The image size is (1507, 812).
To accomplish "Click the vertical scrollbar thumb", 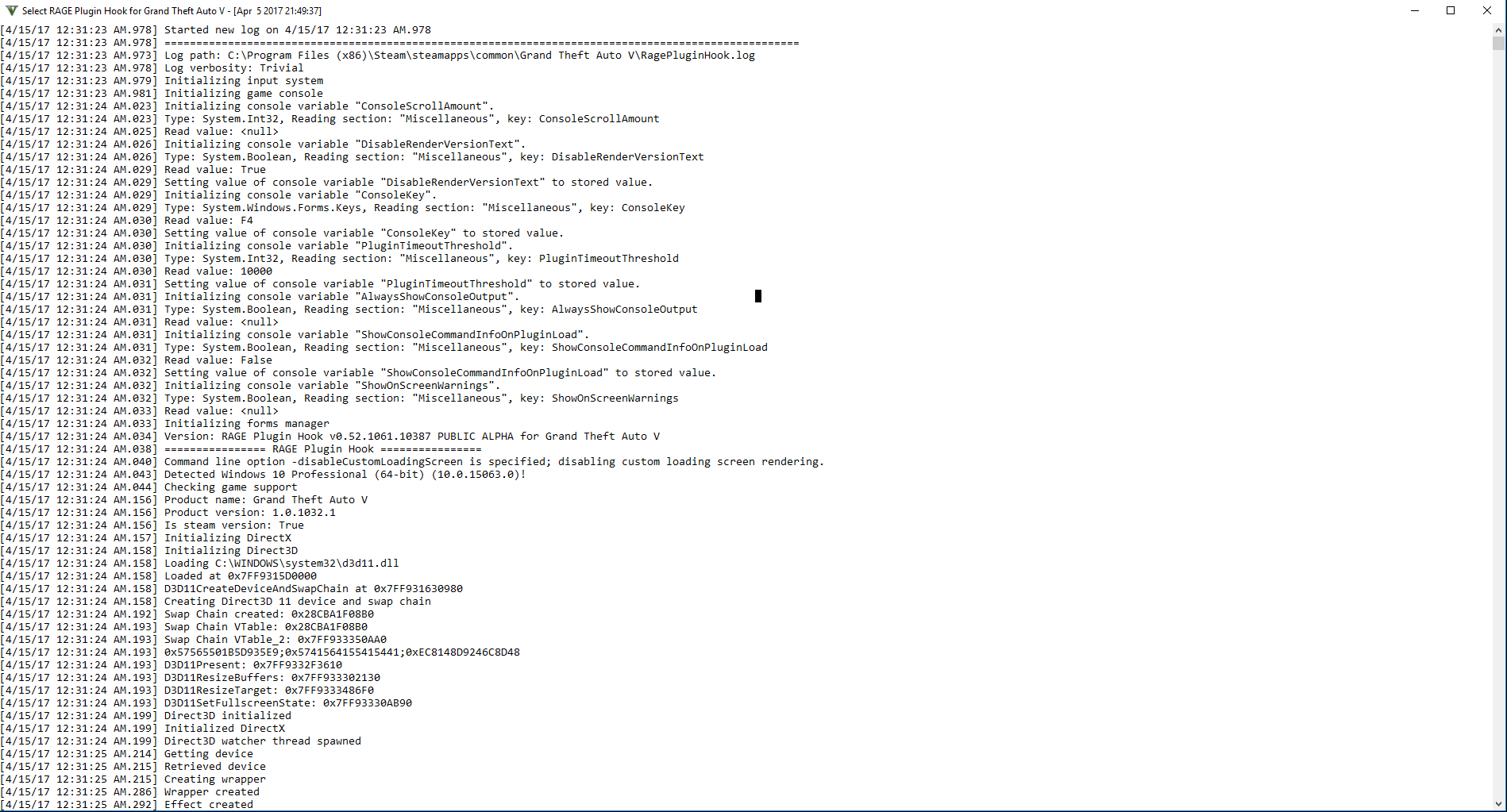I will pos(1499,43).
